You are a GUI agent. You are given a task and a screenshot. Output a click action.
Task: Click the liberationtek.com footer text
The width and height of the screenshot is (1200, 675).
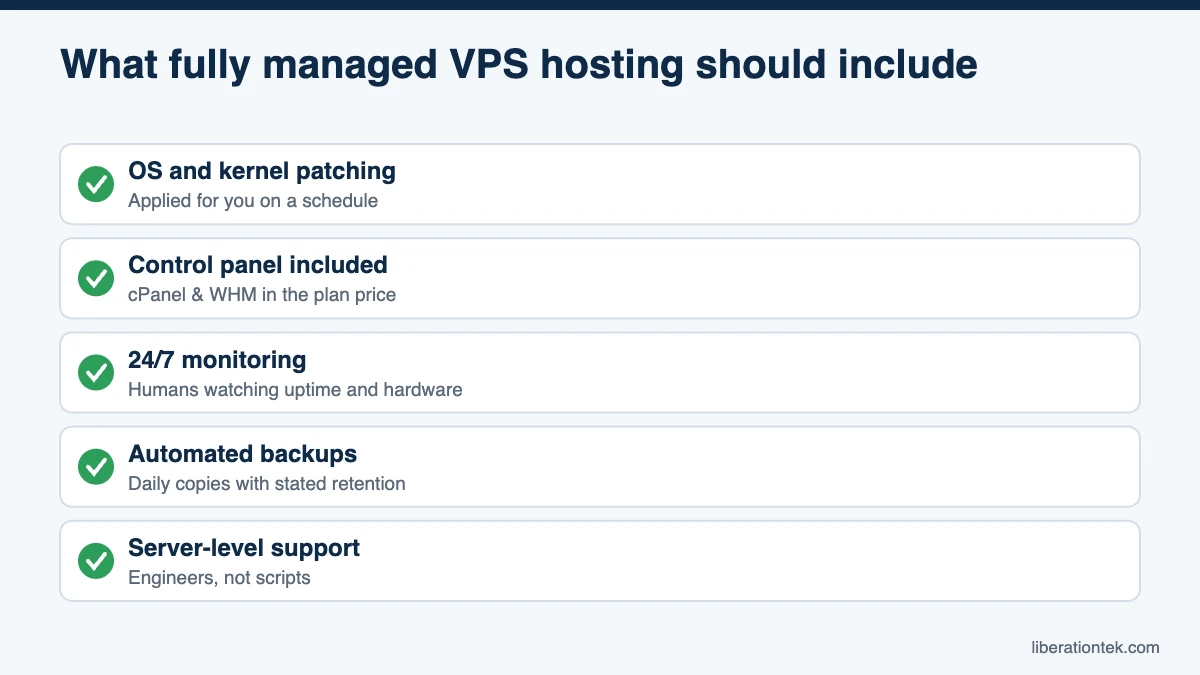click(x=1095, y=647)
